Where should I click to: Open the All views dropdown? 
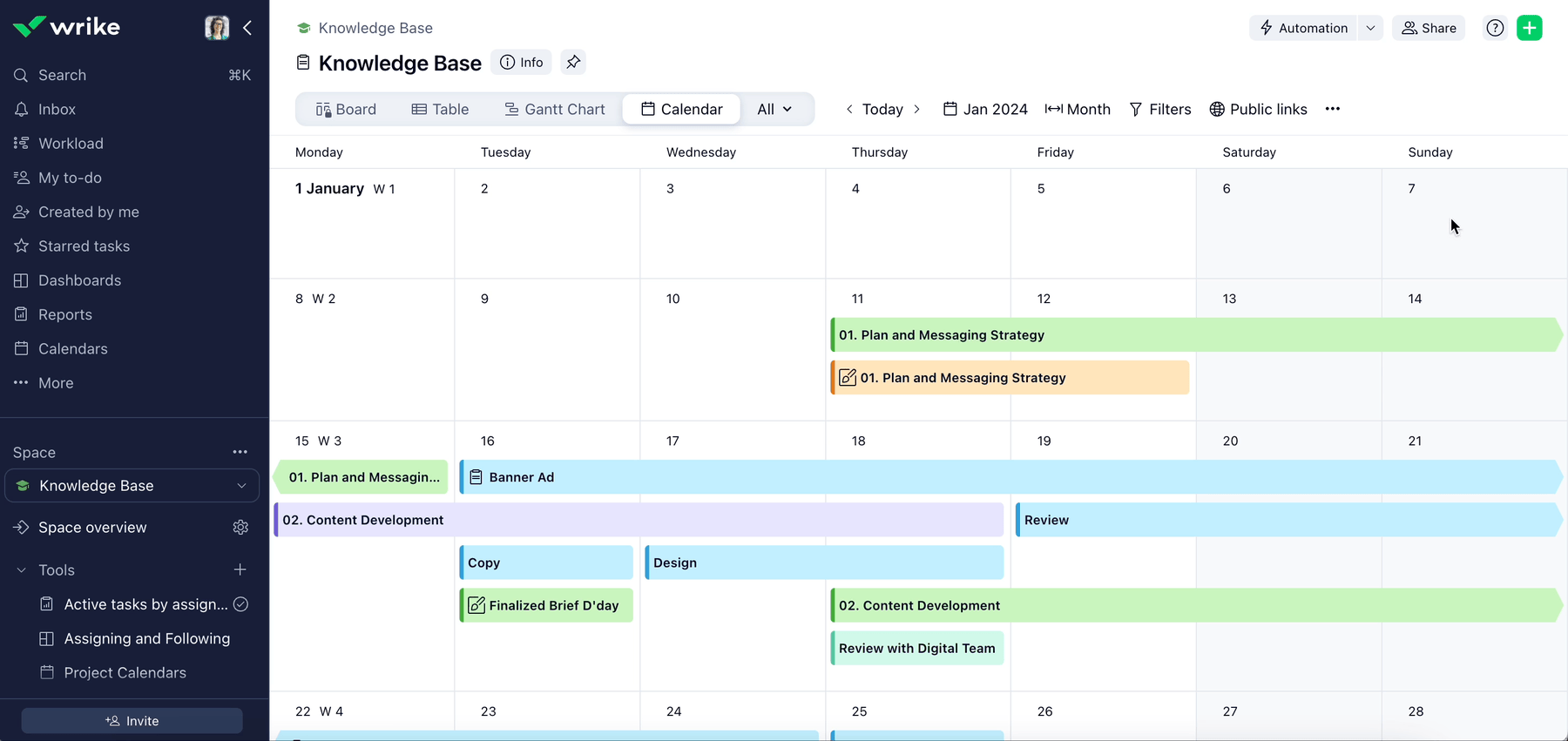[x=774, y=109]
